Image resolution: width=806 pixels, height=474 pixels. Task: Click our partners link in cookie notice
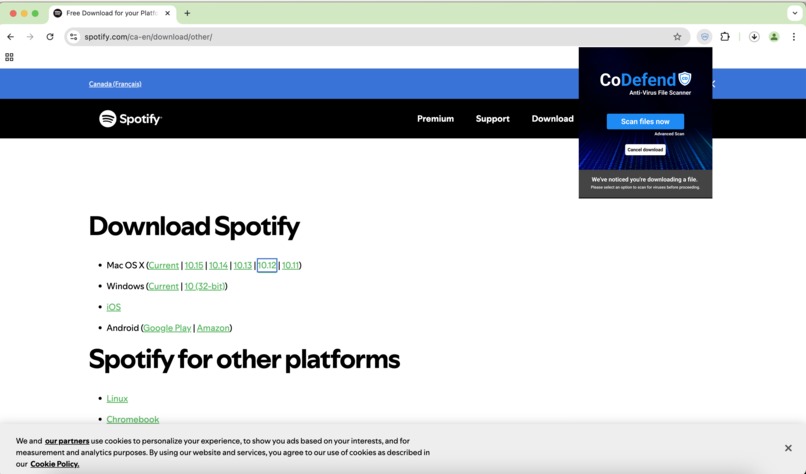click(67, 441)
